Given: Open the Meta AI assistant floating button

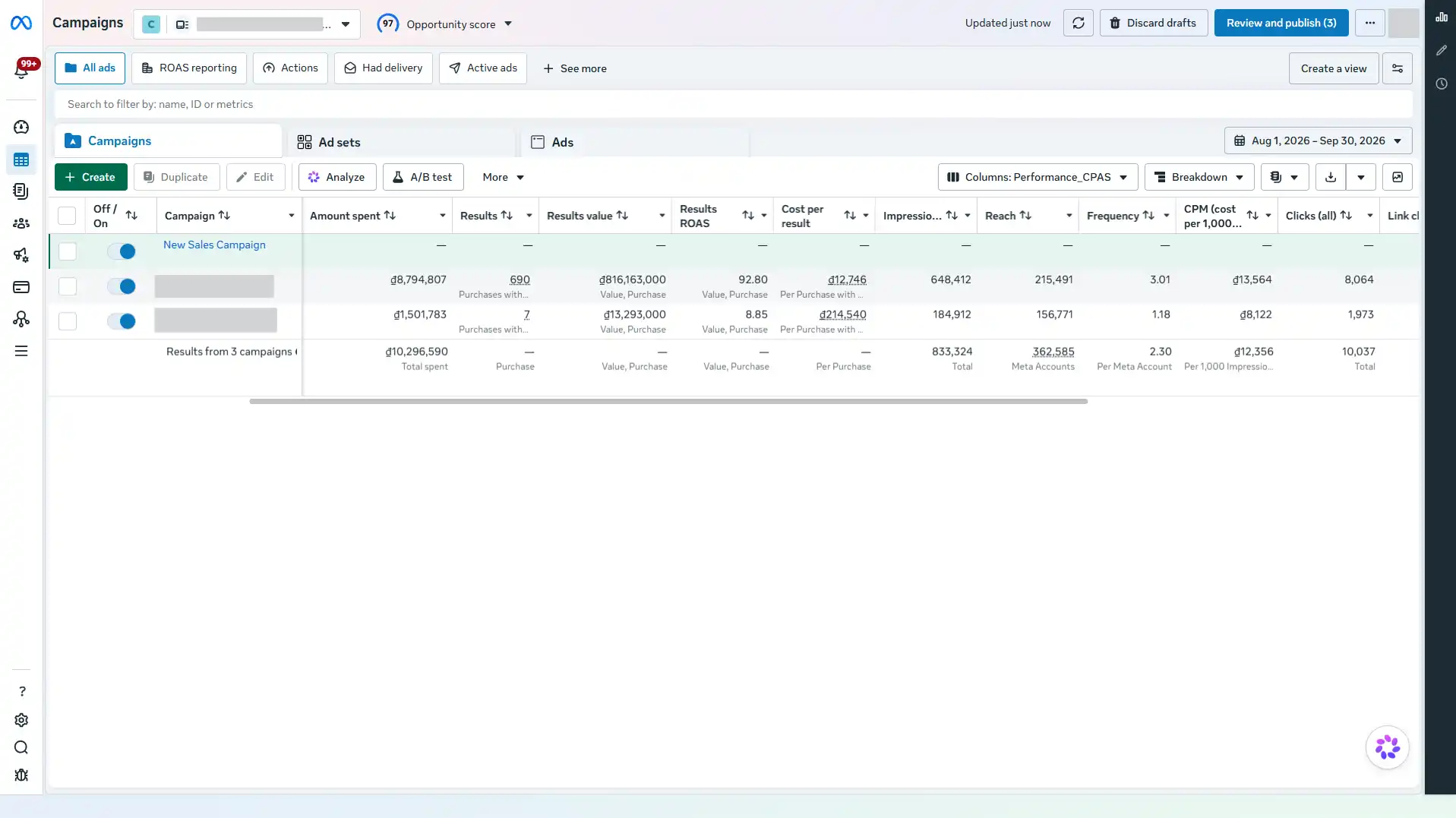Looking at the screenshot, I should [x=1387, y=747].
